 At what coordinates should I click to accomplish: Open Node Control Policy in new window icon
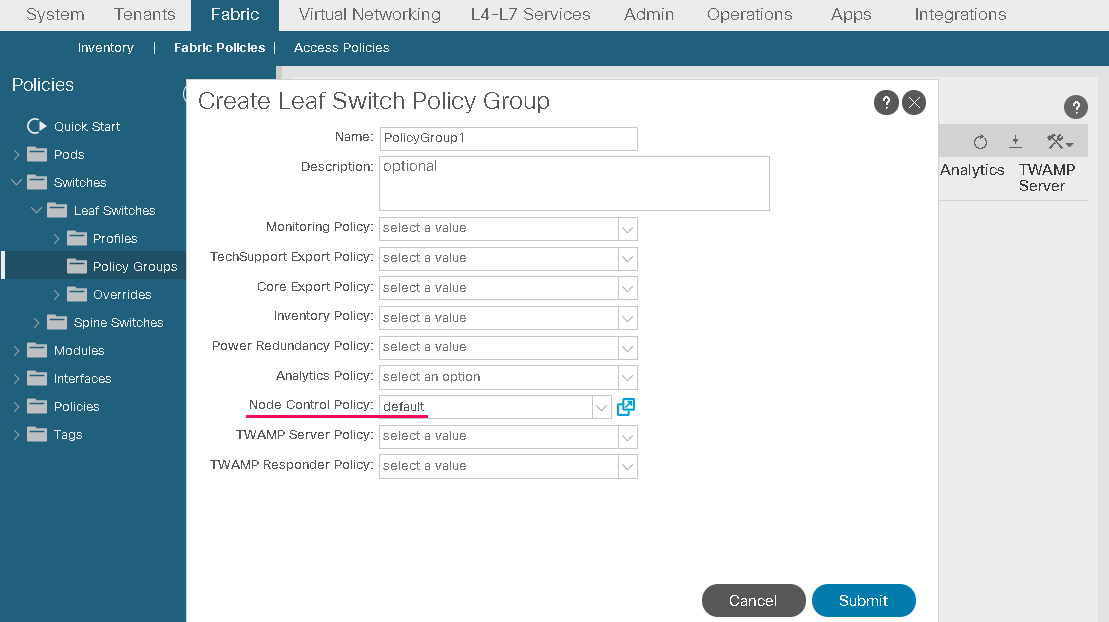626,407
